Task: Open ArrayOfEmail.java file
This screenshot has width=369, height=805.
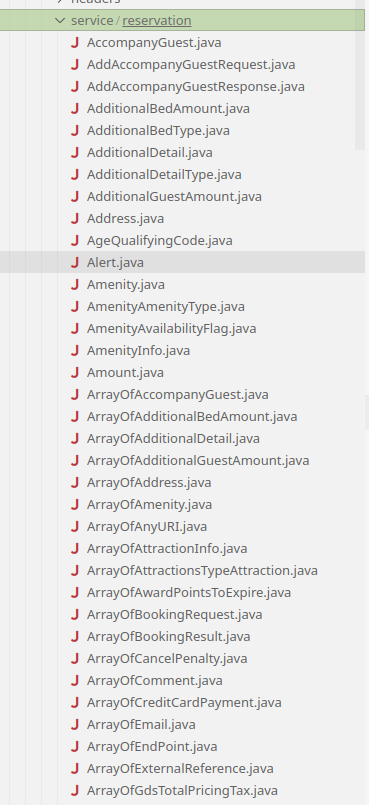Action: (x=141, y=725)
